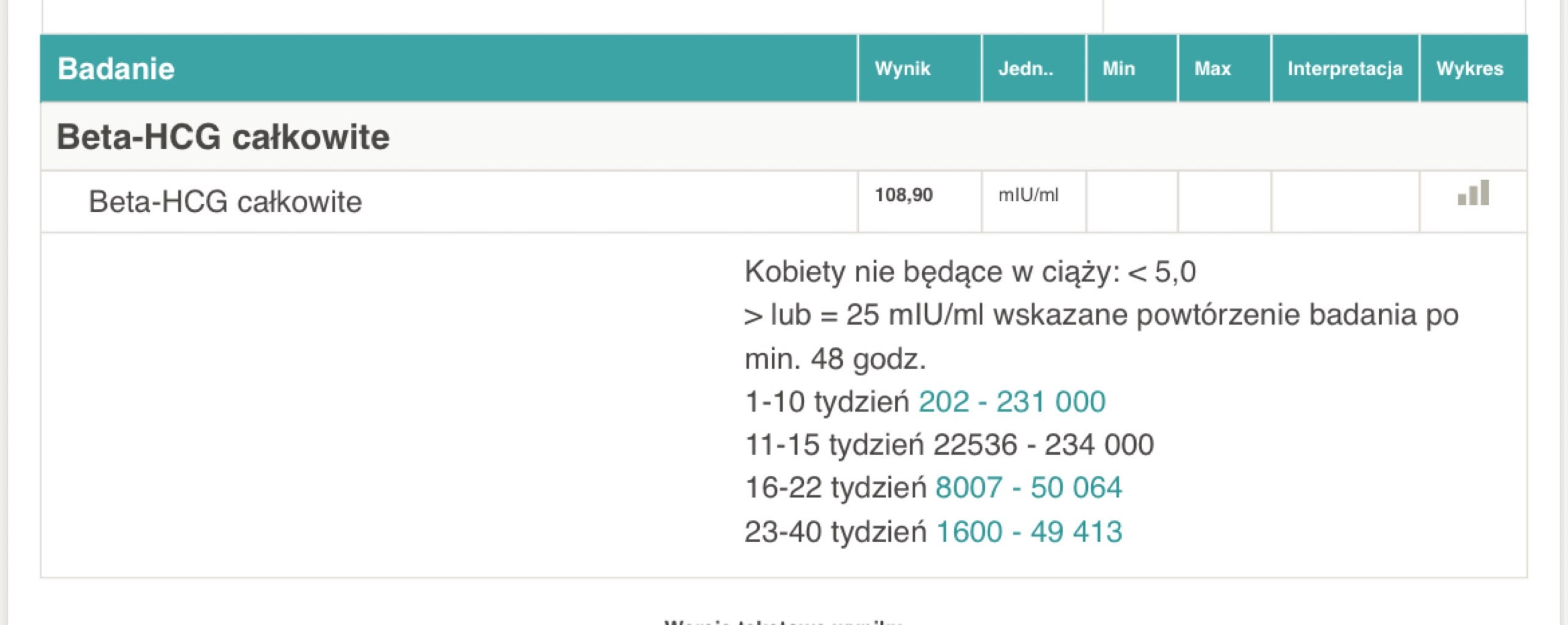Click the result value 108,90
The image size is (1568, 625).
[x=904, y=195]
